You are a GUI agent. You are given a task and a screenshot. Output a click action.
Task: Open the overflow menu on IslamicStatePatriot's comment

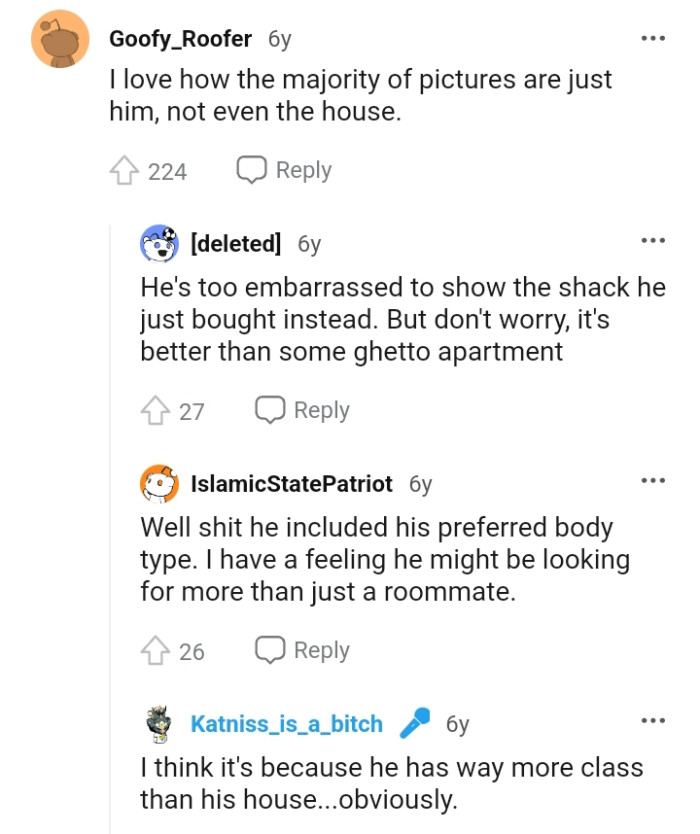[651, 479]
